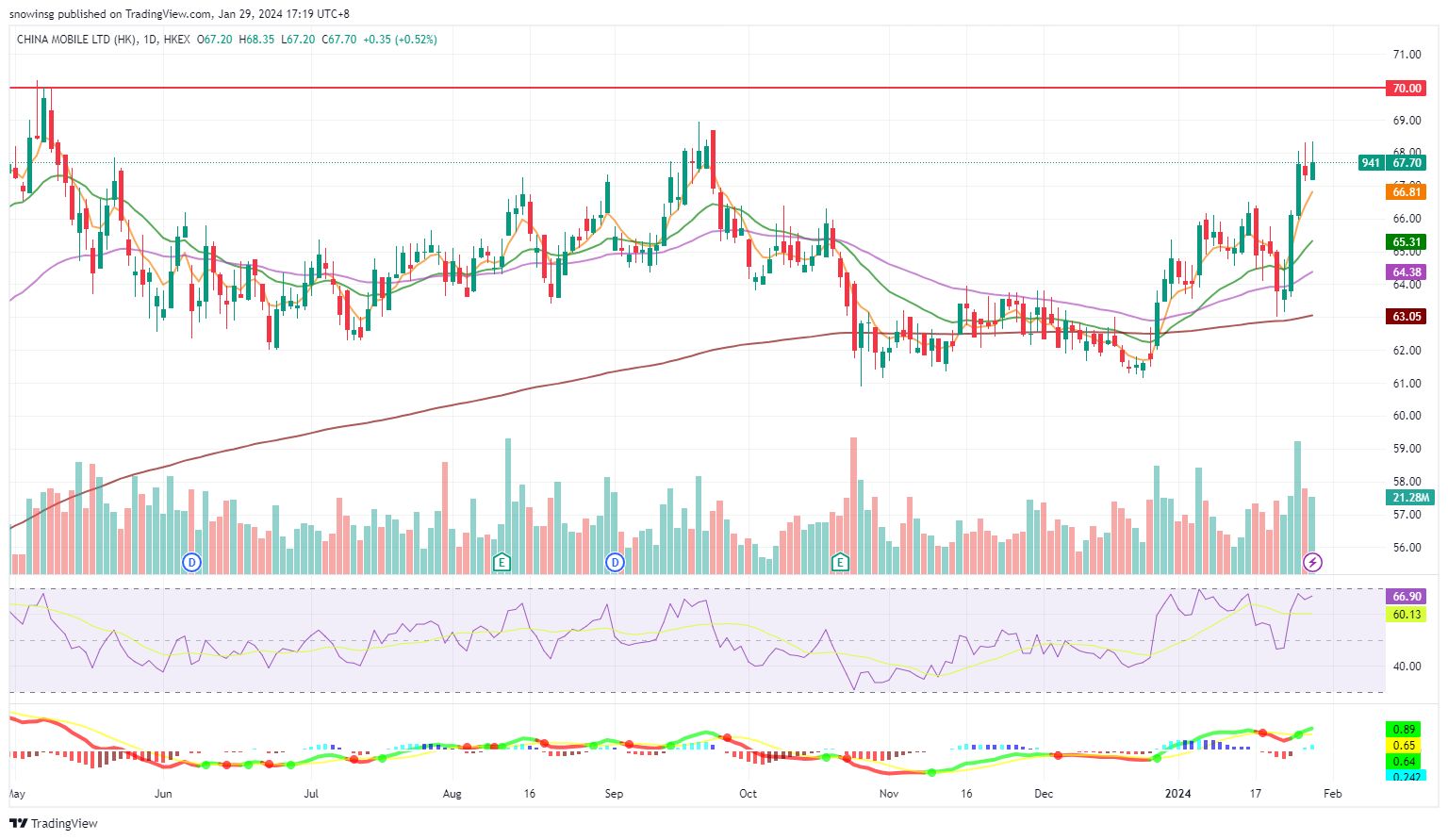Click the volume label 21.28M
The image size is (1448, 840).
coord(1410,498)
